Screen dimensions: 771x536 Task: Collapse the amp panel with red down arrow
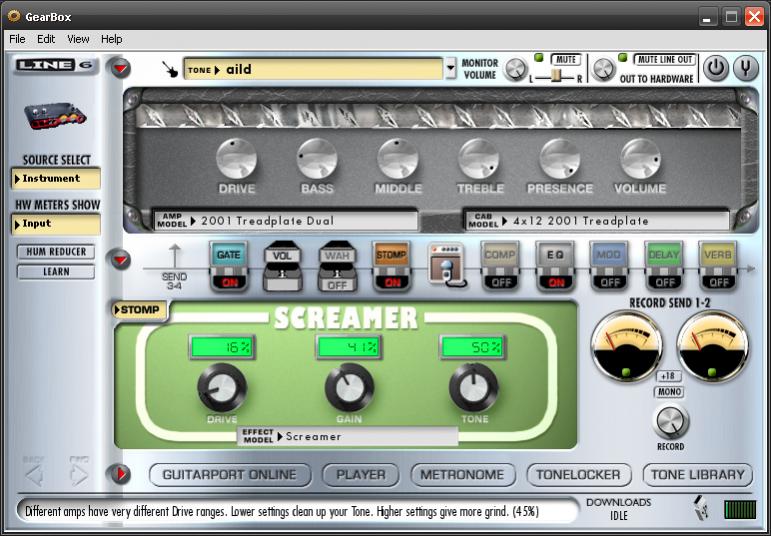pos(120,68)
